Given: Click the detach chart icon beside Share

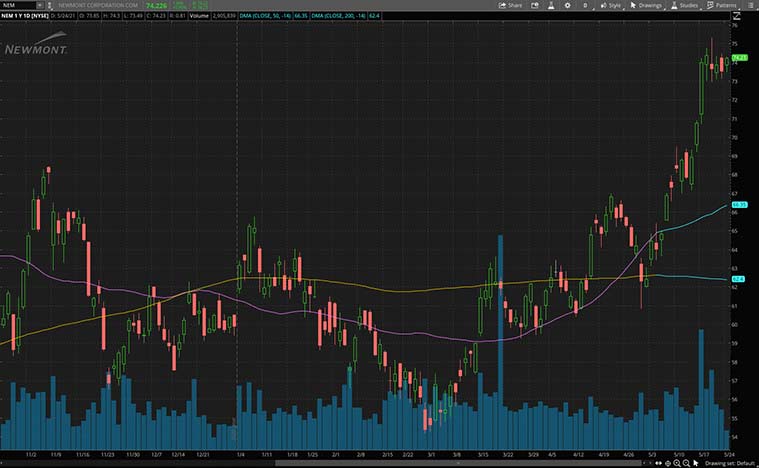Looking at the screenshot, I should point(534,5).
